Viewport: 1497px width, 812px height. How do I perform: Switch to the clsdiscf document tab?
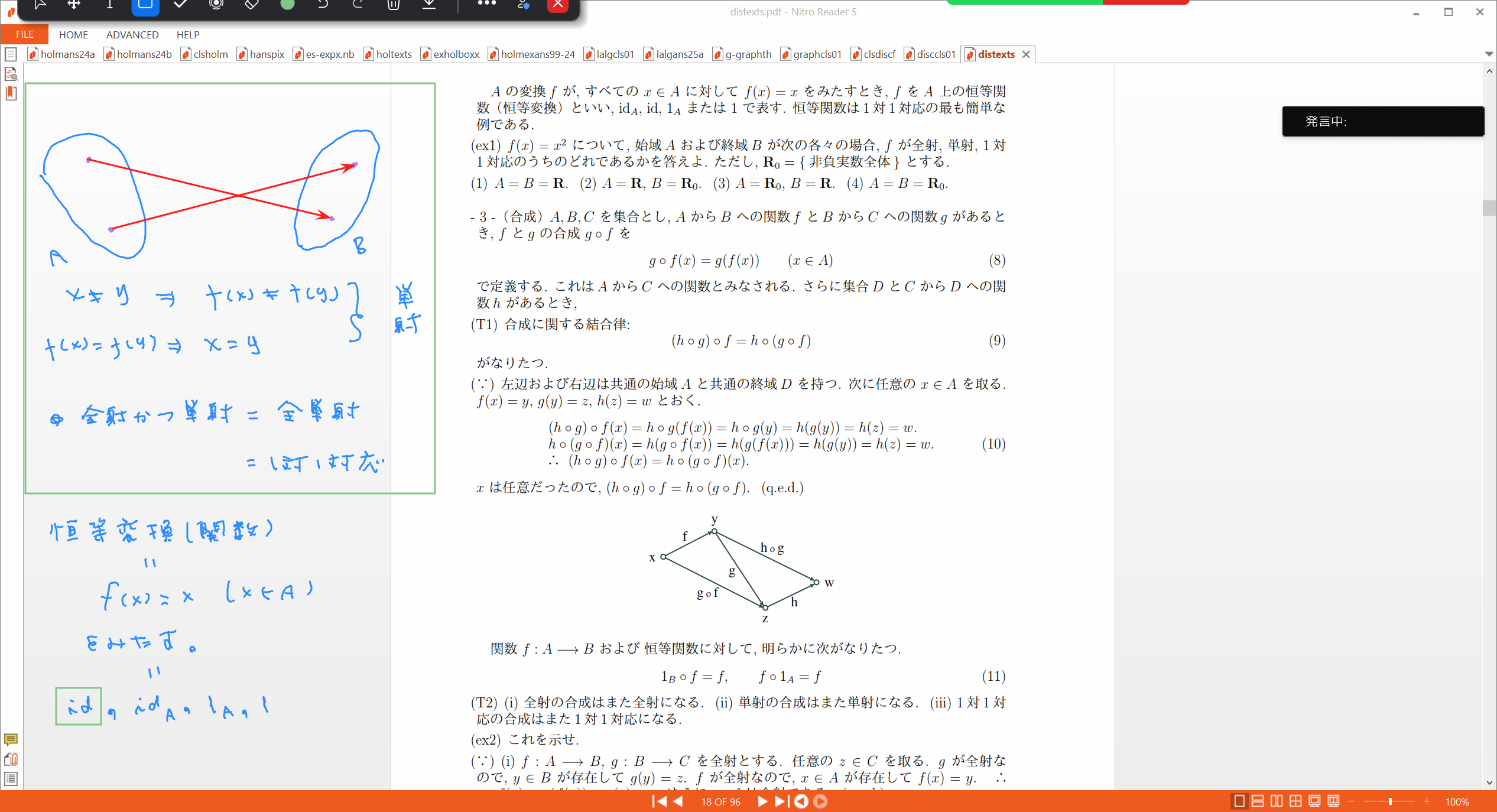point(873,54)
